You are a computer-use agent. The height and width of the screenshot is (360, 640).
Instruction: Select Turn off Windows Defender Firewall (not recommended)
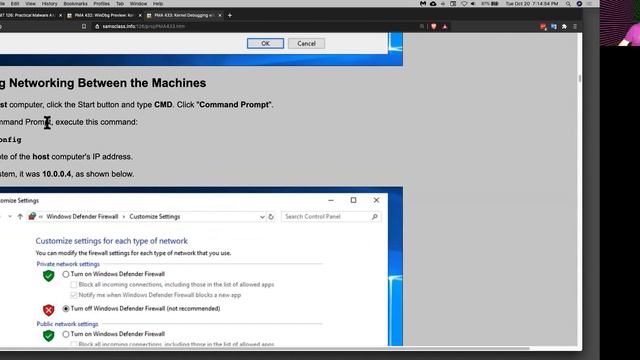(x=66, y=309)
